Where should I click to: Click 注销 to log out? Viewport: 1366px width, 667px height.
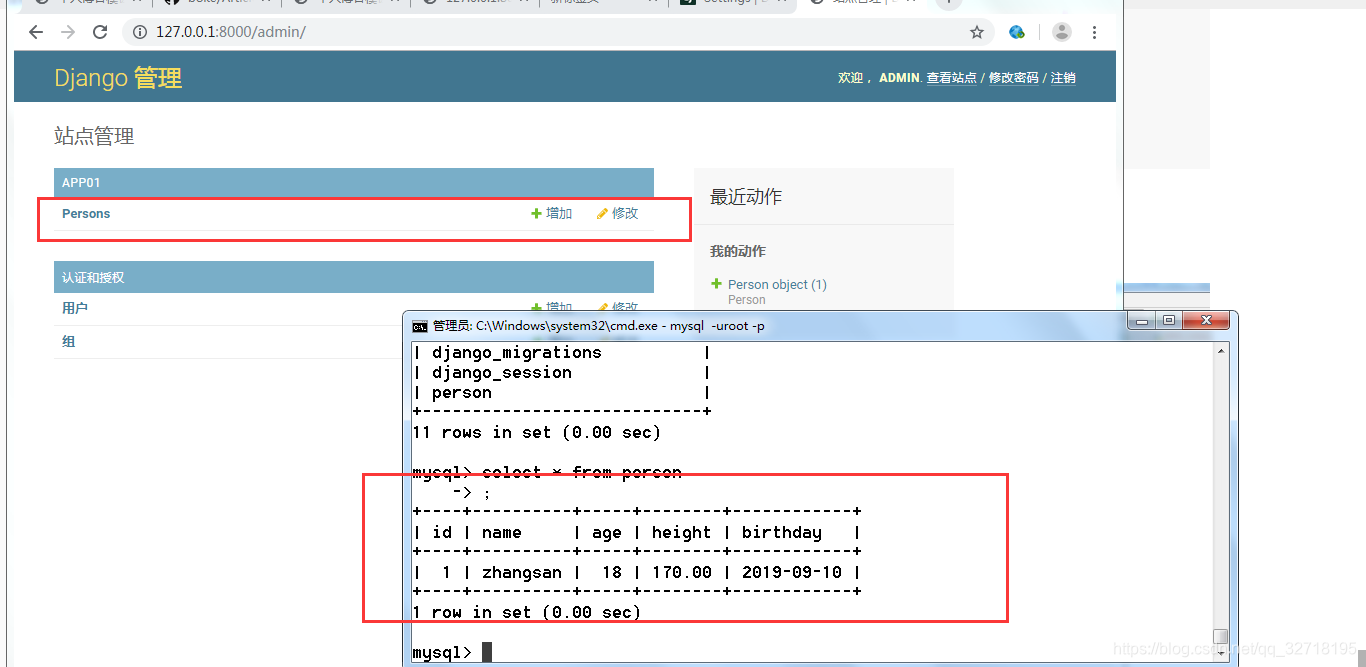coord(1063,78)
